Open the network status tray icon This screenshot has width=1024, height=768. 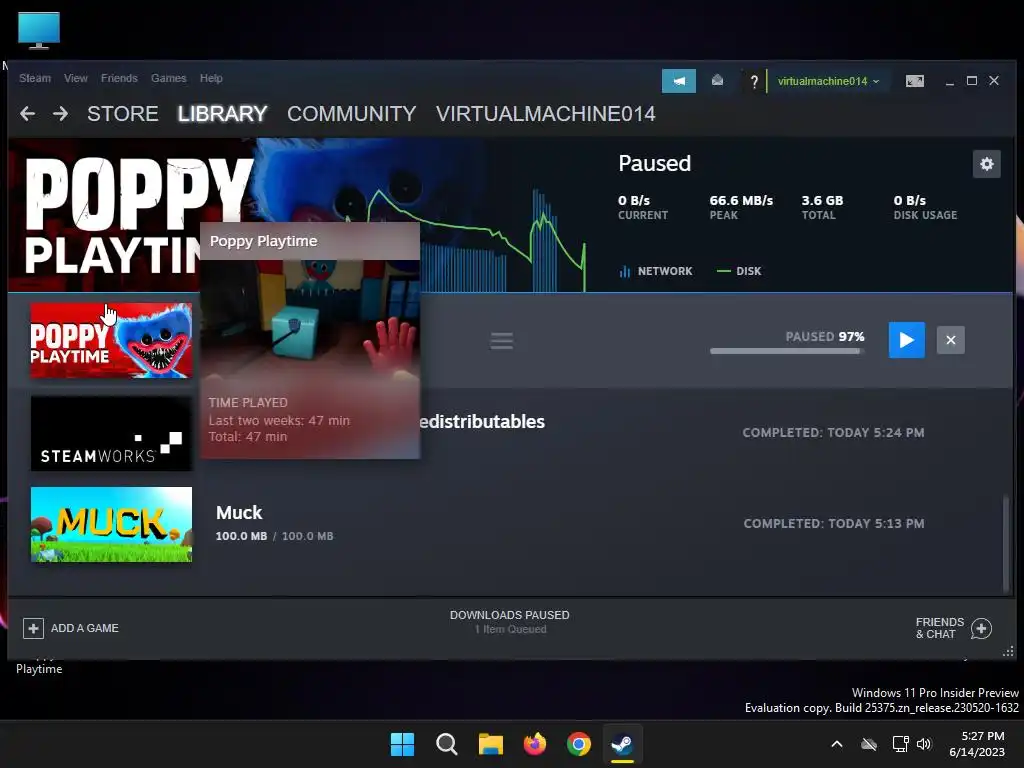pos(901,744)
